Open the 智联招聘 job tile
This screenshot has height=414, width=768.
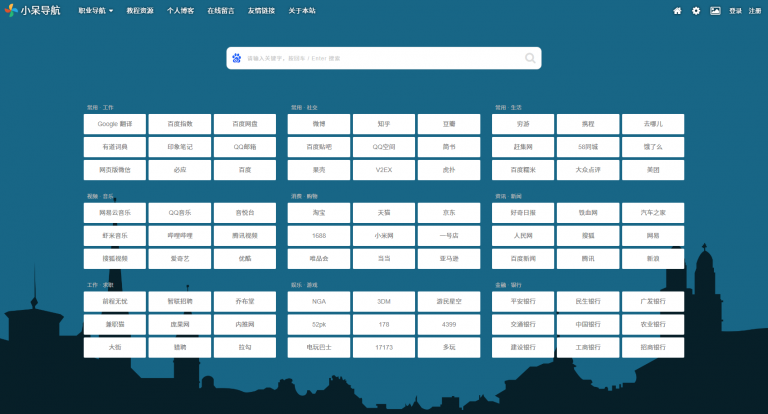(180, 301)
